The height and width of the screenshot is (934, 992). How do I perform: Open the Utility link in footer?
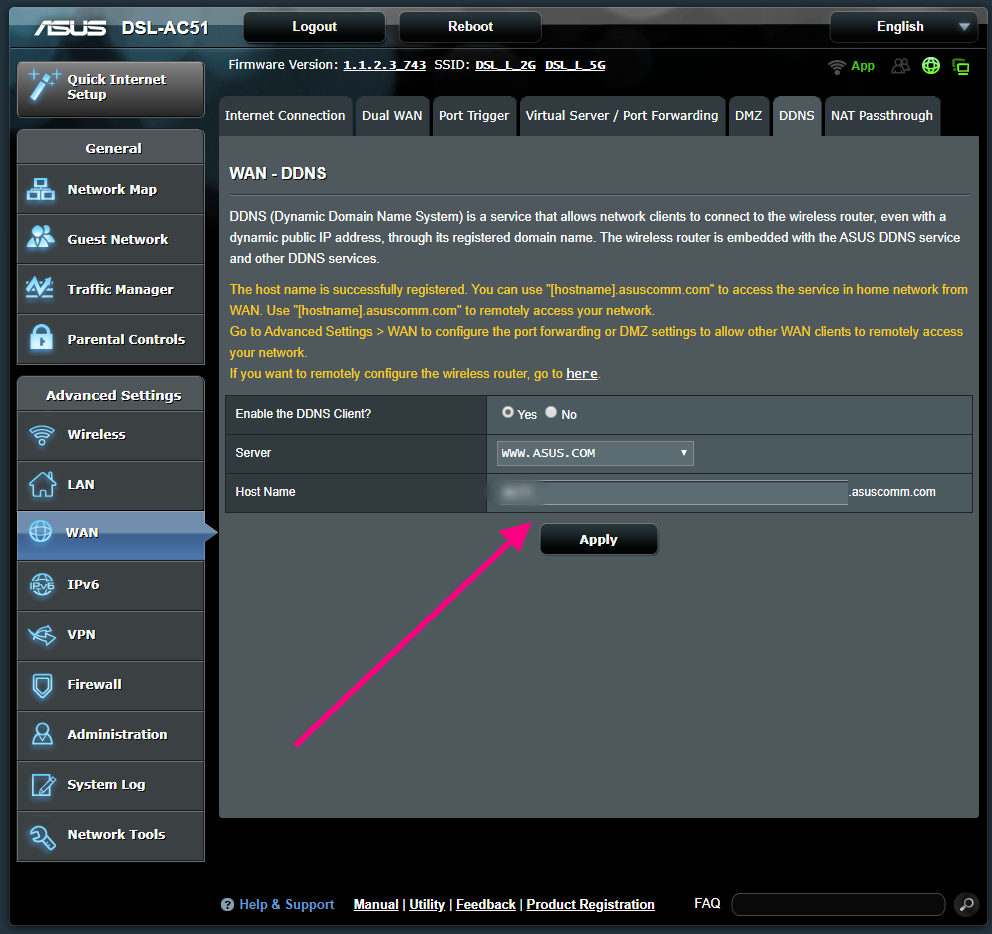tap(427, 904)
